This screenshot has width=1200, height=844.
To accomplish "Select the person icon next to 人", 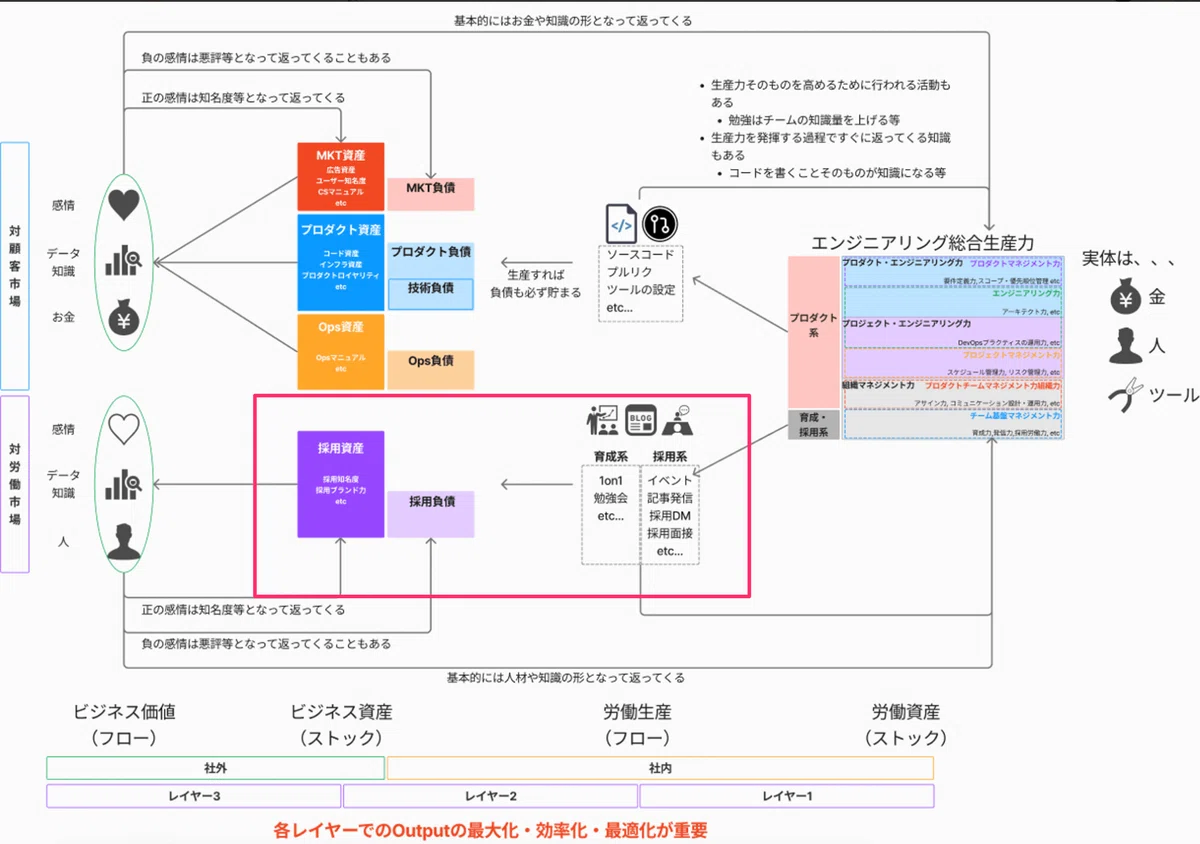I will 1126,346.
